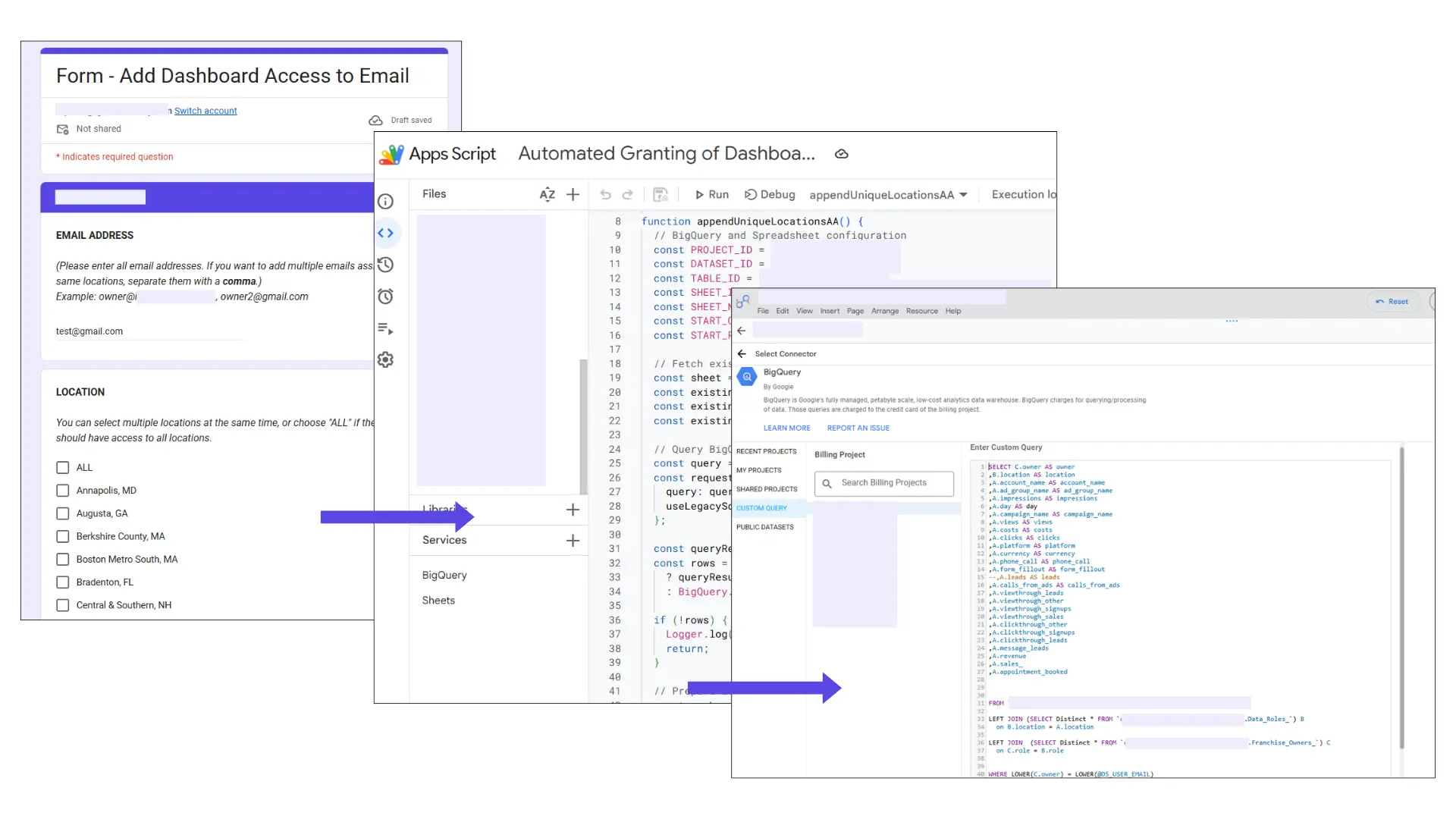Click the email address answer field
Image resolution: width=1456 pixels, height=819 pixels.
point(150,331)
